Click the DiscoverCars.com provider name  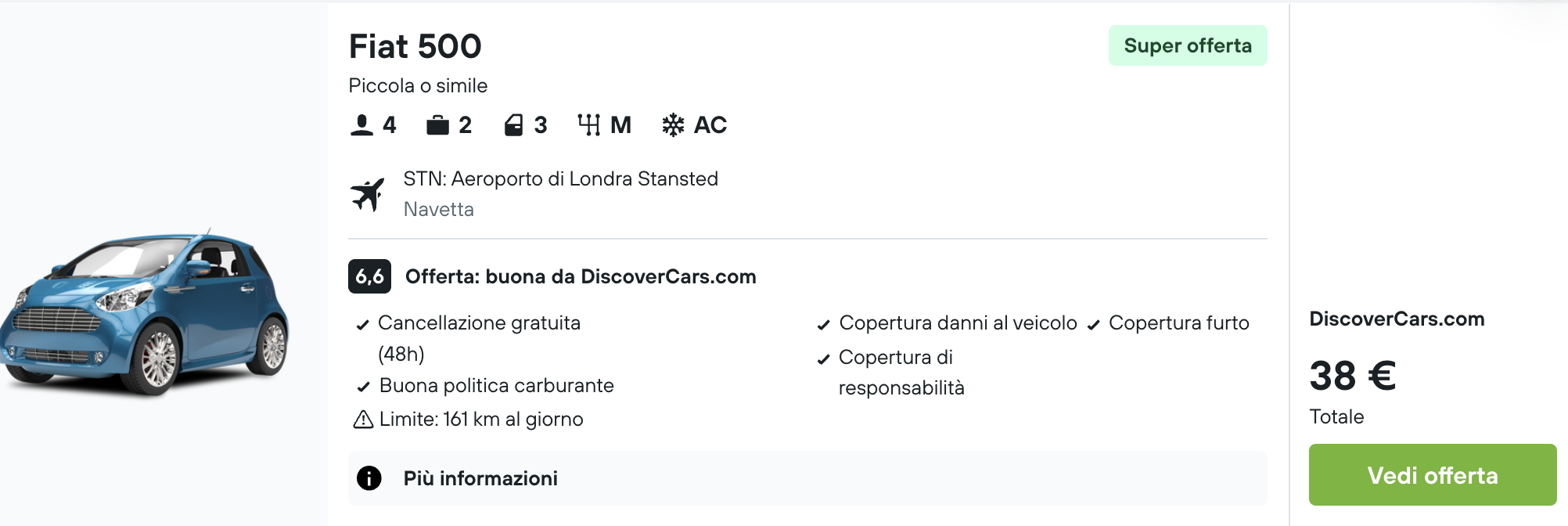(1397, 319)
